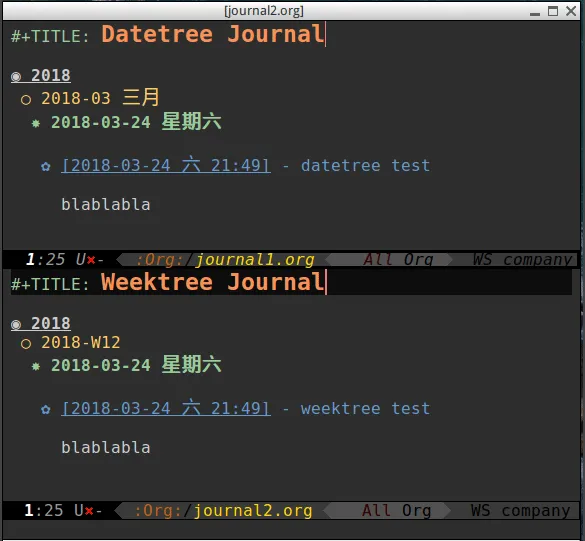This screenshot has height=541, width=585.
Task: Click the flower bullet beside weektree test entry
Action: click(x=46, y=410)
